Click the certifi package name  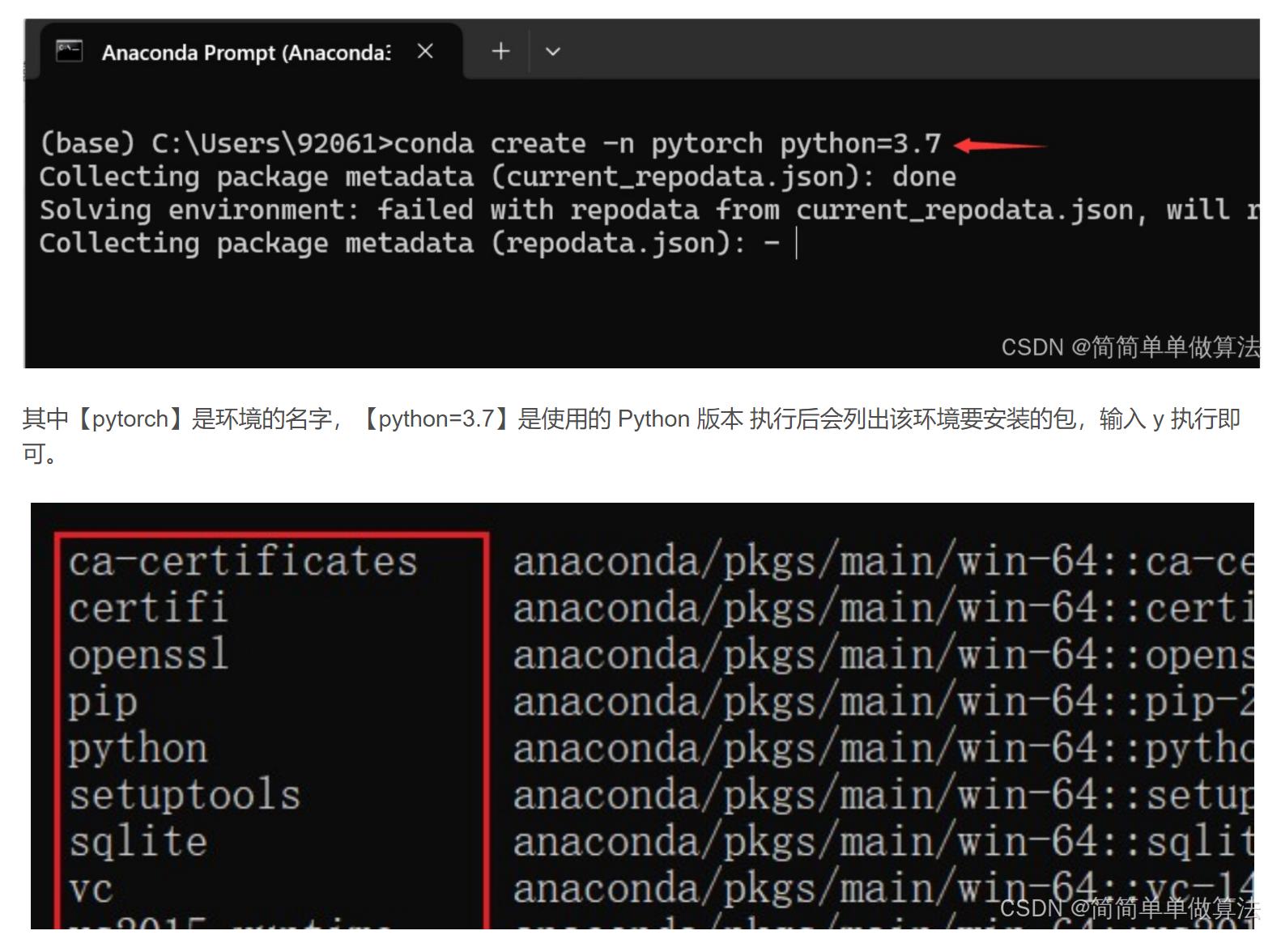pyautogui.click(x=148, y=608)
